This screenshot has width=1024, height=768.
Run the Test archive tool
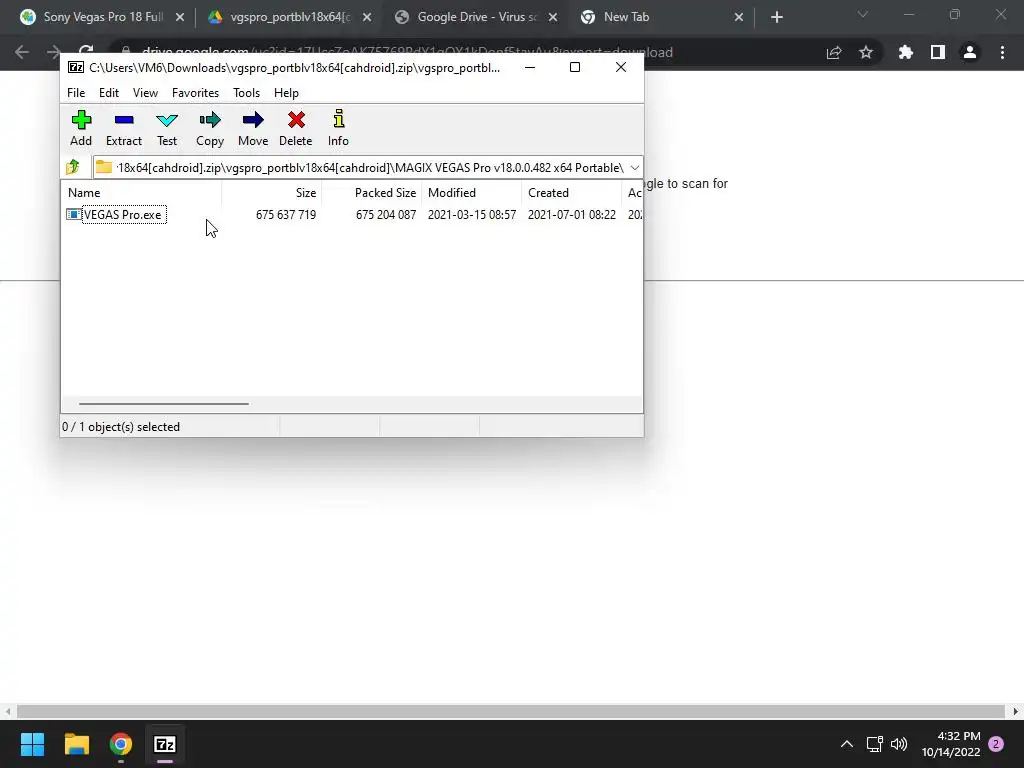coord(167,120)
